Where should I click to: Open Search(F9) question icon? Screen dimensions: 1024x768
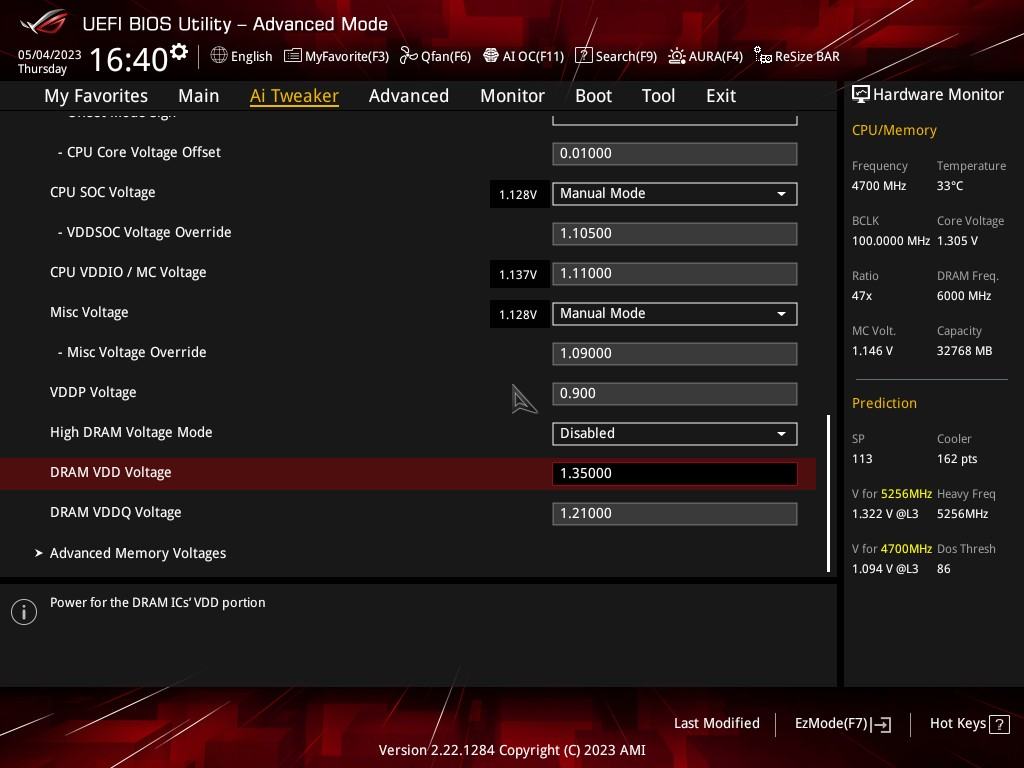click(583, 56)
